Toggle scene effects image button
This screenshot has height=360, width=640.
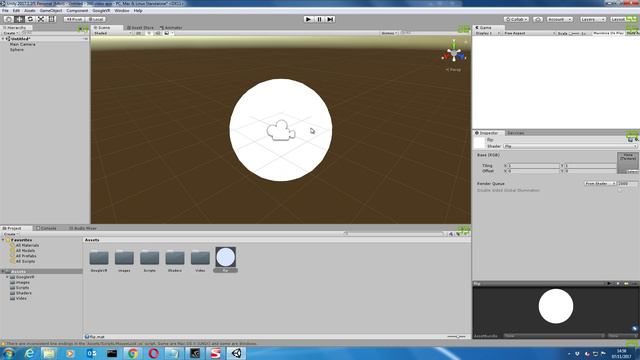tap(167, 33)
